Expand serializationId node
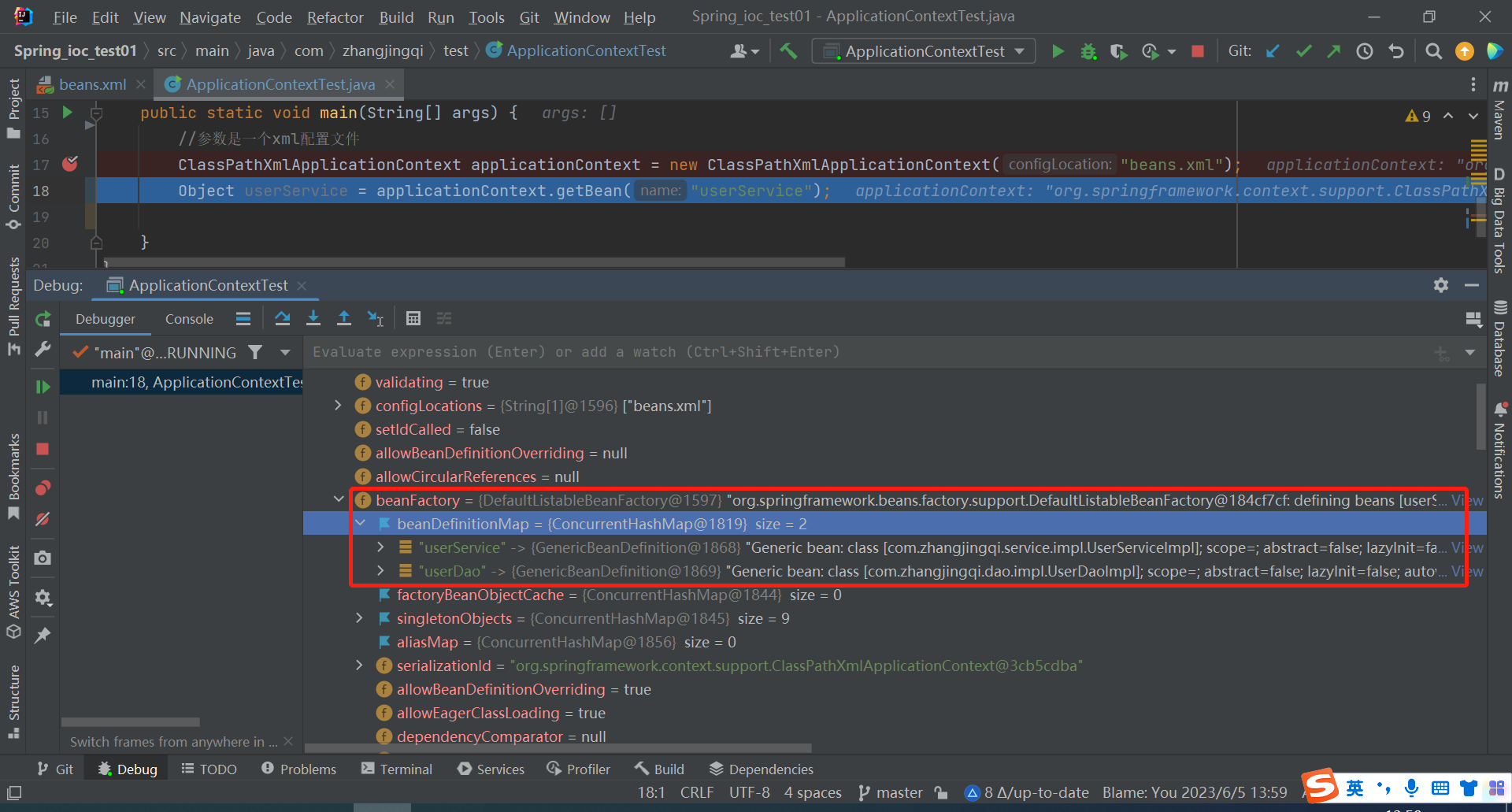 point(360,665)
